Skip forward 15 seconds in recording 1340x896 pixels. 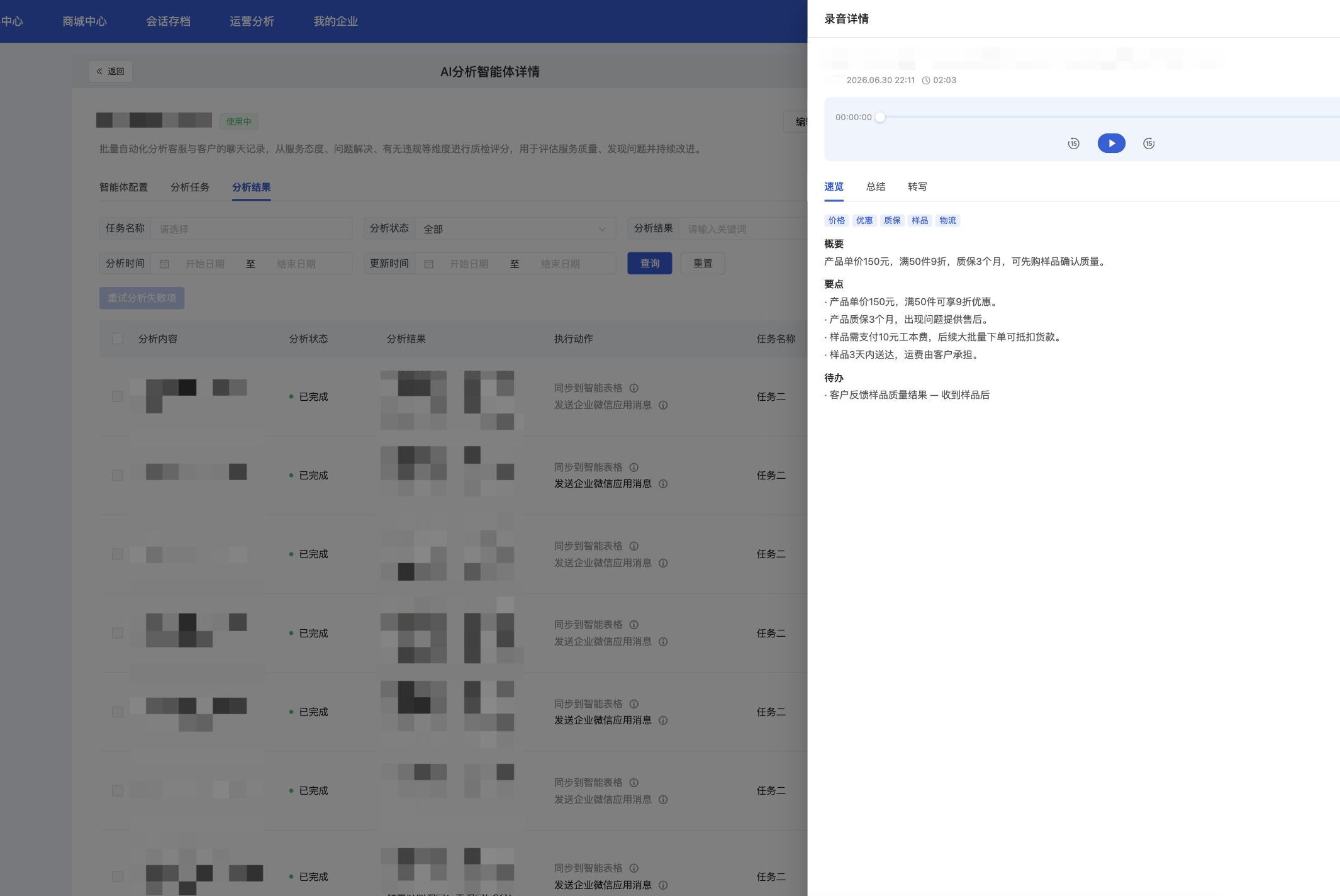(x=1149, y=143)
